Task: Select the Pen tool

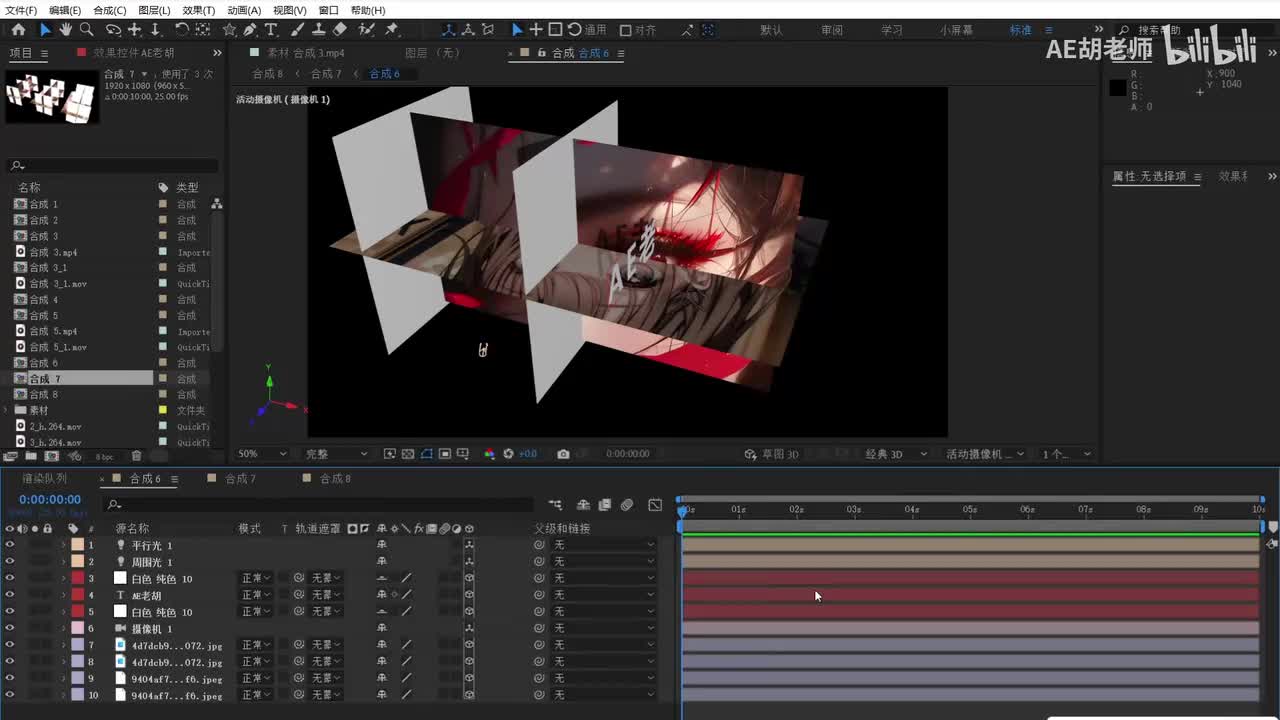Action: tap(250, 30)
